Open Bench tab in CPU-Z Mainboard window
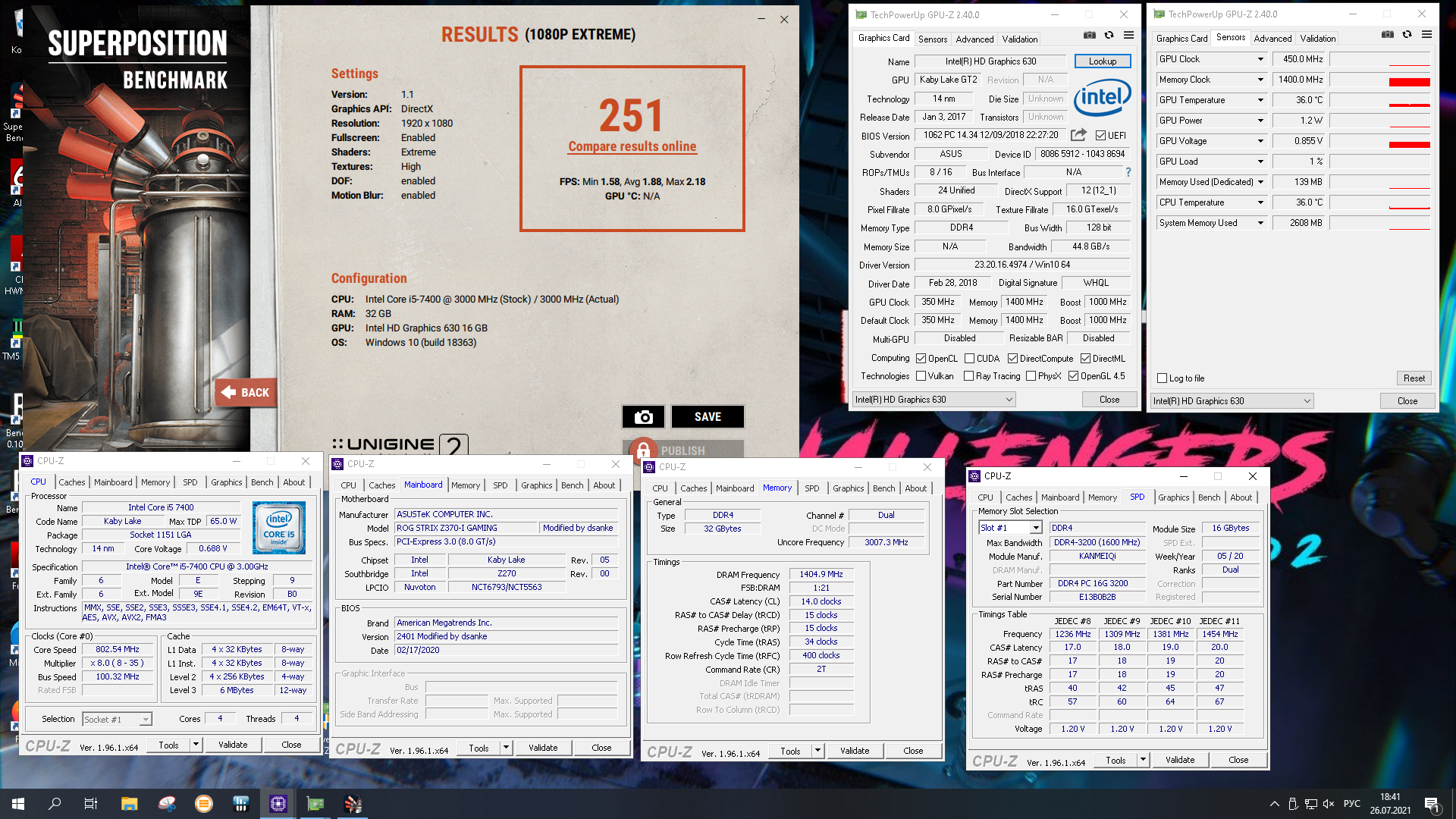This screenshot has height=819, width=1456. (573, 485)
